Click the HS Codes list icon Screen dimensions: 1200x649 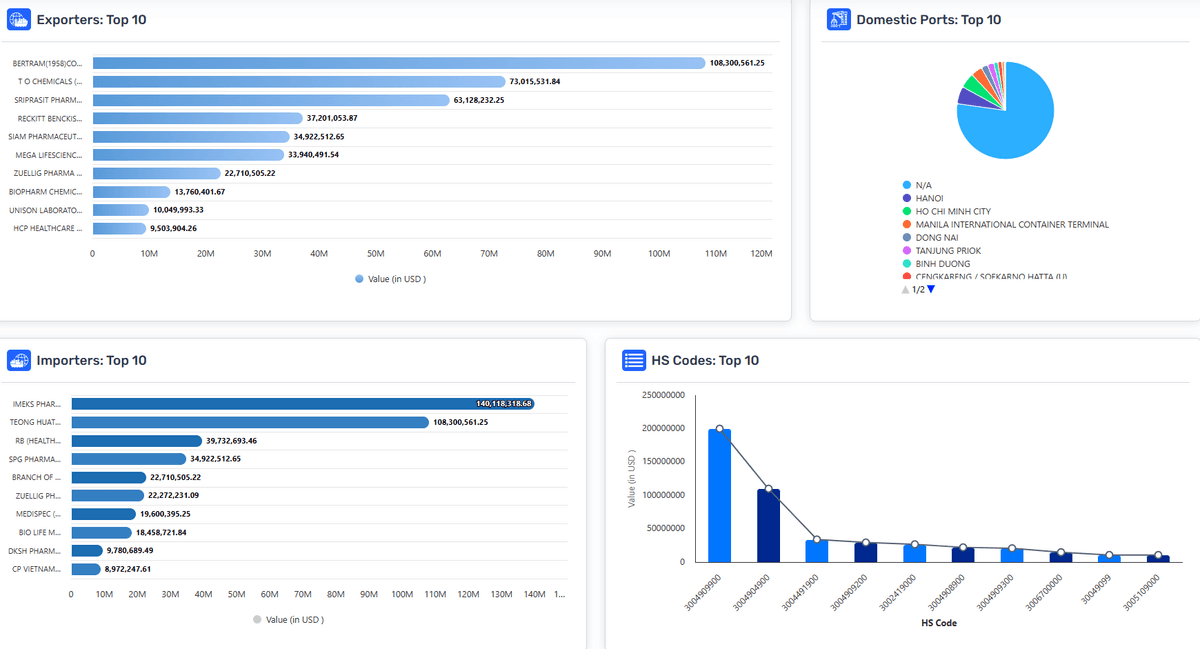click(x=633, y=360)
